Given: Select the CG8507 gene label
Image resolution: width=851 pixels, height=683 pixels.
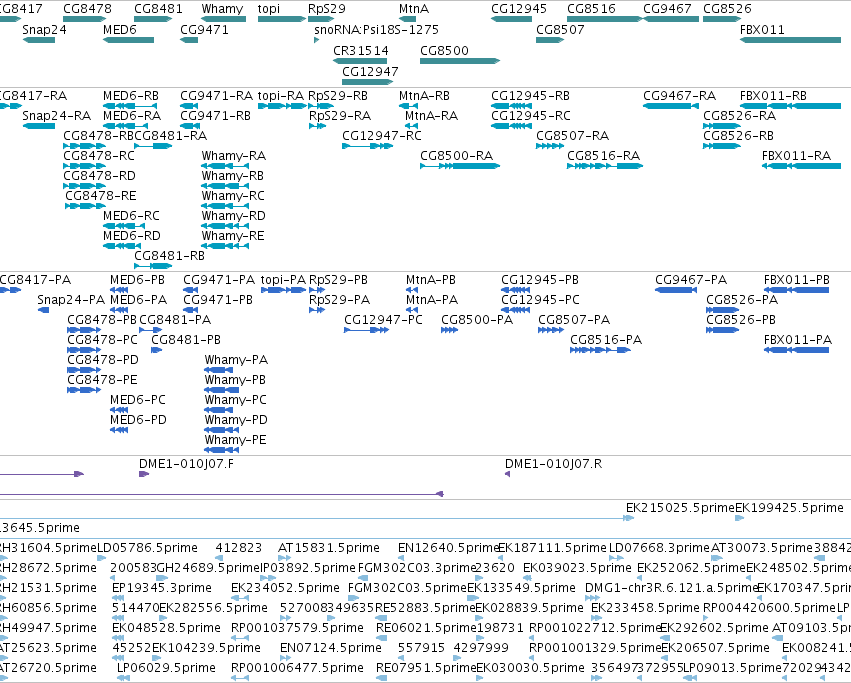Looking at the screenshot, I should coord(560,30).
